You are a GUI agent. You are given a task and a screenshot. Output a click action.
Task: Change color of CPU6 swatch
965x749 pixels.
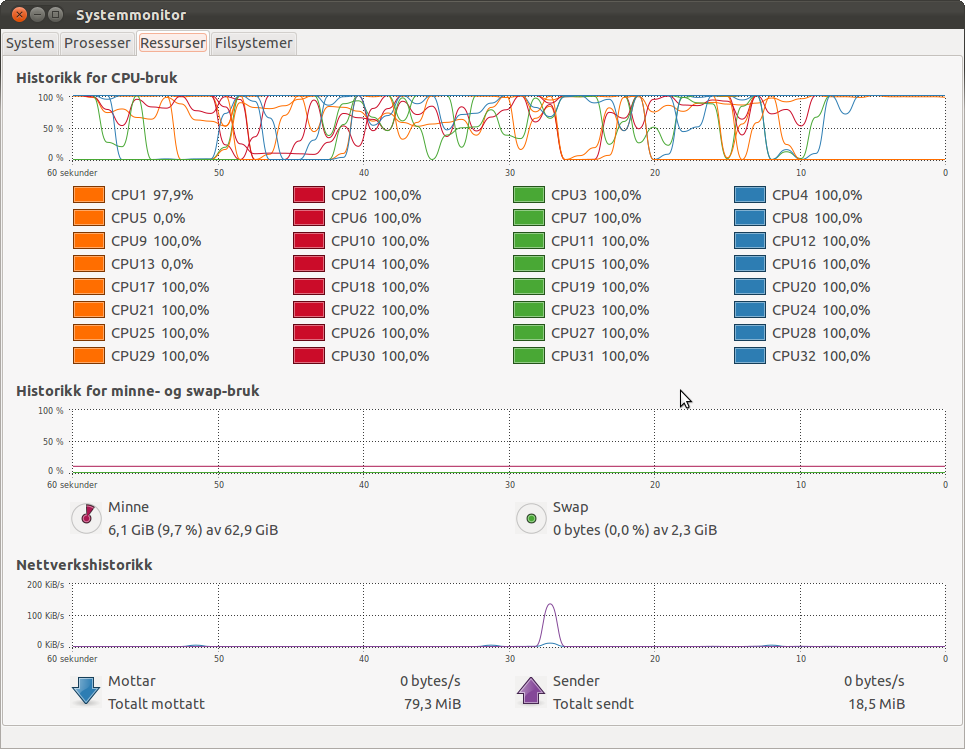pyautogui.click(x=309, y=218)
